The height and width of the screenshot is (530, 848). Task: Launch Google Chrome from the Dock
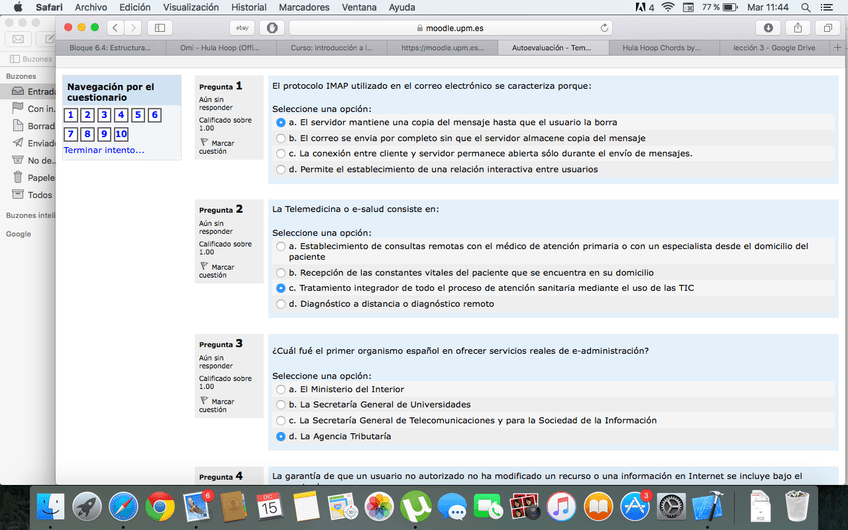point(160,506)
